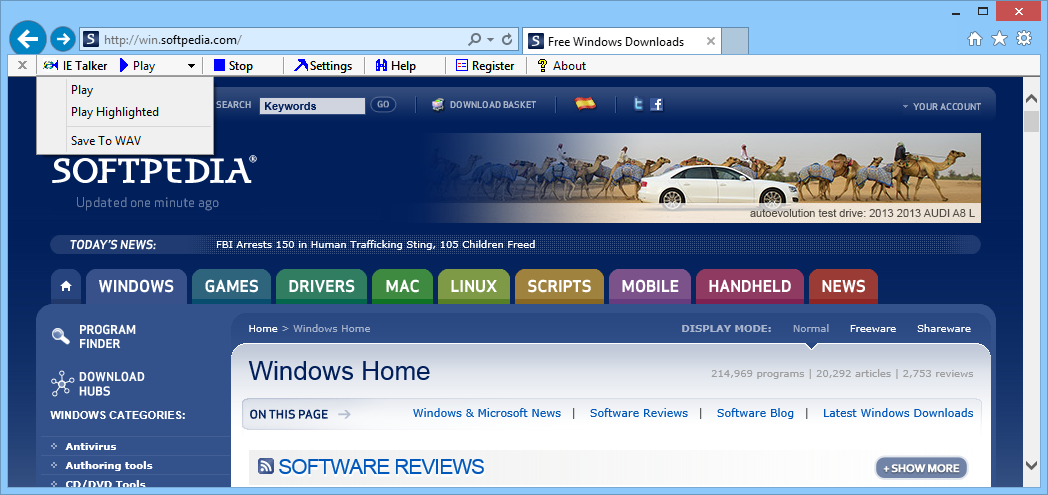The width and height of the screenshot is (1048, 495).
Task: Open the Scripts tab
Action: tap(559, 287)
